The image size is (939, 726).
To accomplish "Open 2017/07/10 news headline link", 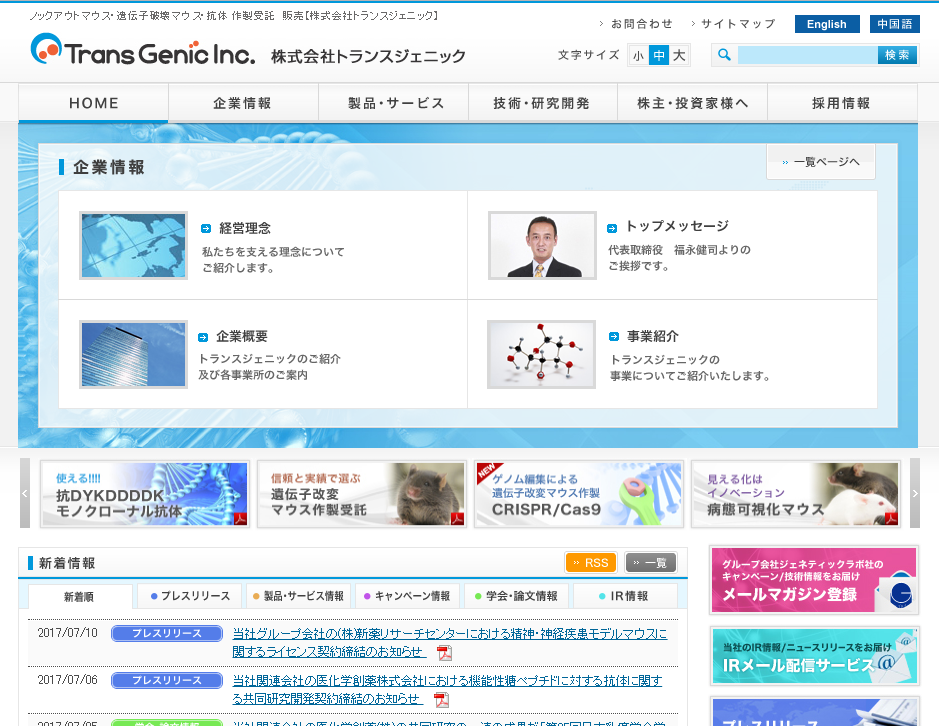I will tap(449, 642).
